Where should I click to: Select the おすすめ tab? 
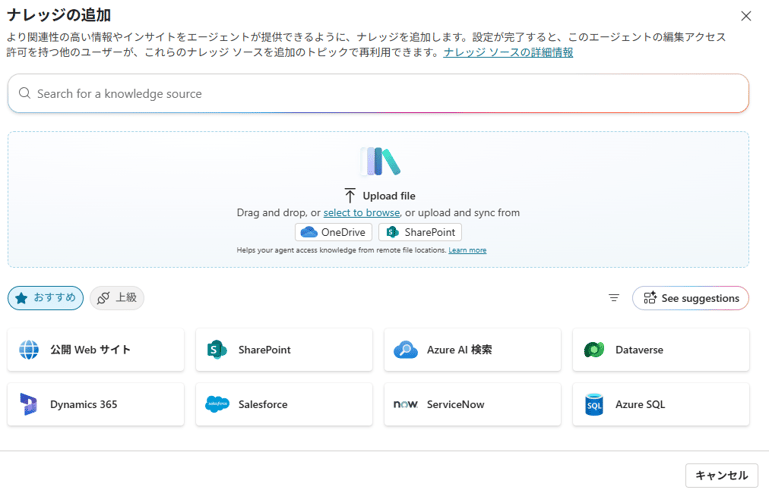click(46, 298)
